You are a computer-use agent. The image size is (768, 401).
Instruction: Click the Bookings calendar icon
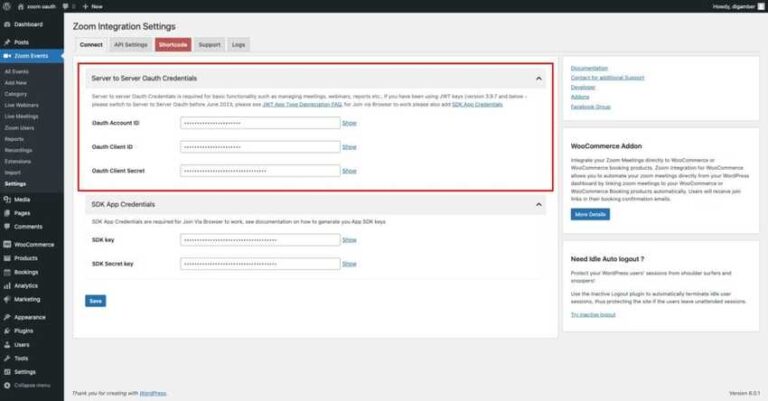(7, 272)
